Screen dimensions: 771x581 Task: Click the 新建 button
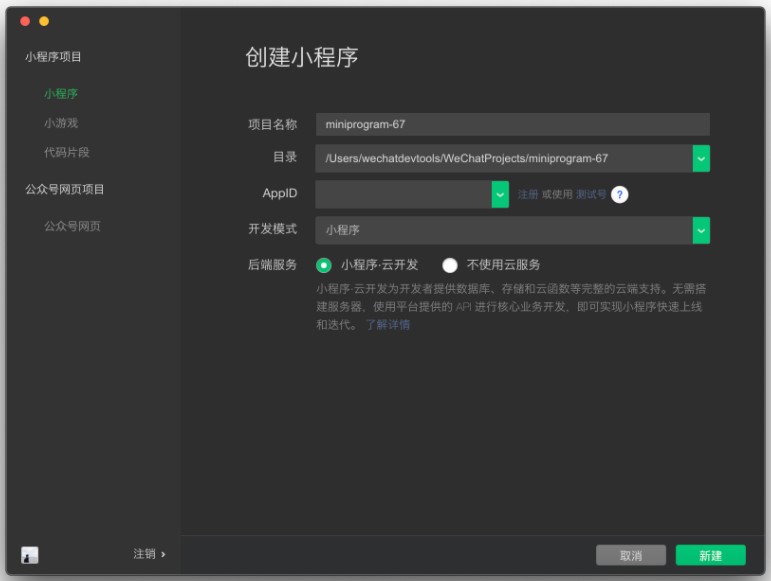tap(711, 555)
